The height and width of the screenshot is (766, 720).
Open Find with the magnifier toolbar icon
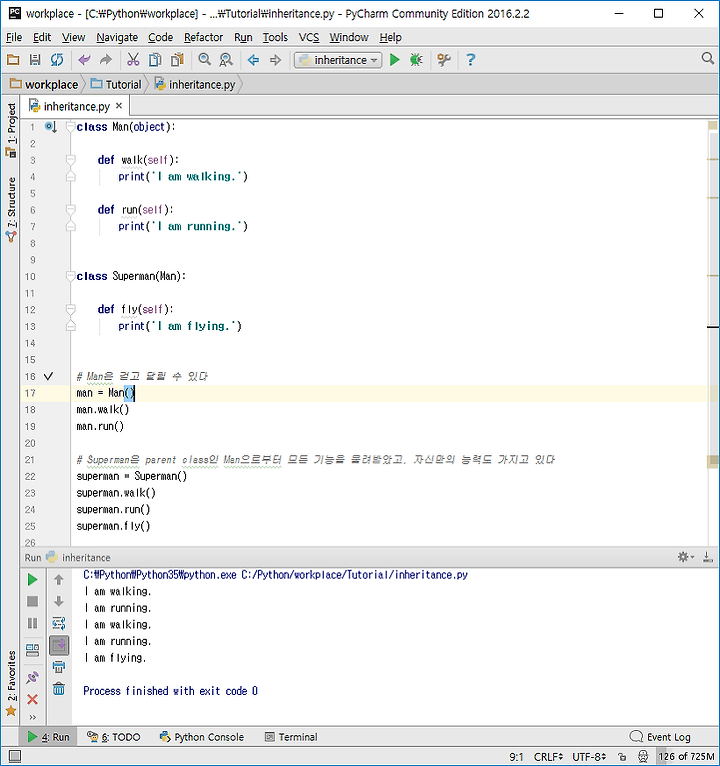pos(205,60)
